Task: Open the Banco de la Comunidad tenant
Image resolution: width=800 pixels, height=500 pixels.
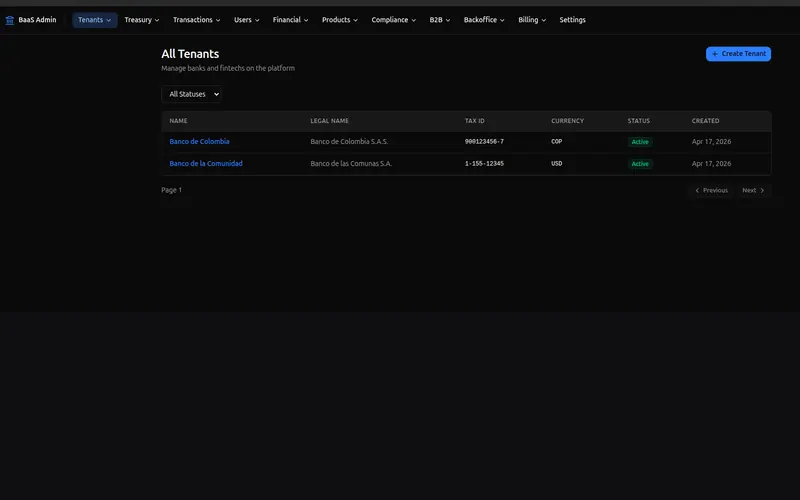Action: (x=206, y=164)
